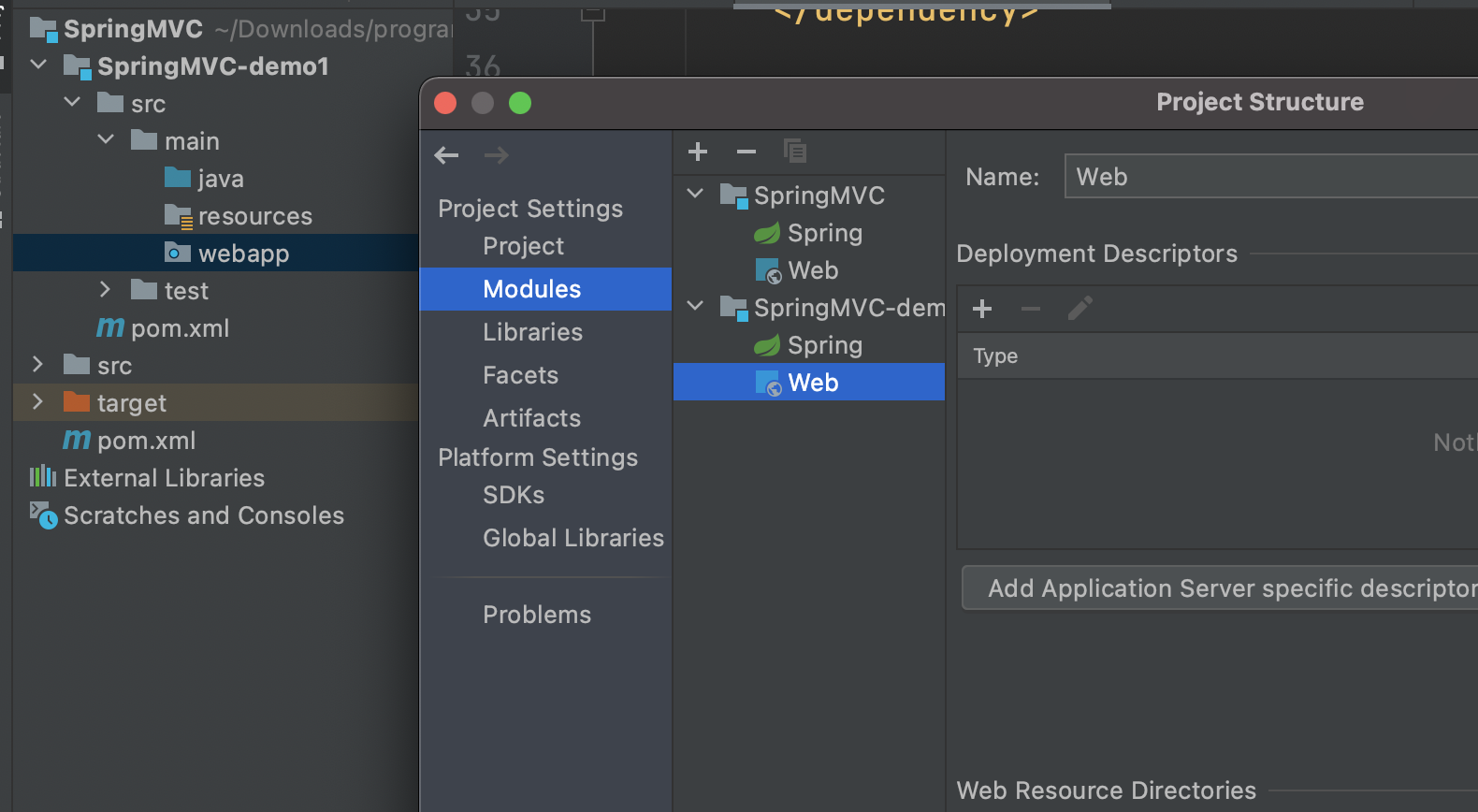Image resolution: width=1478 pixels, height=812 pixels.
Task: Click the copy module icon
Action: (794, 152)
